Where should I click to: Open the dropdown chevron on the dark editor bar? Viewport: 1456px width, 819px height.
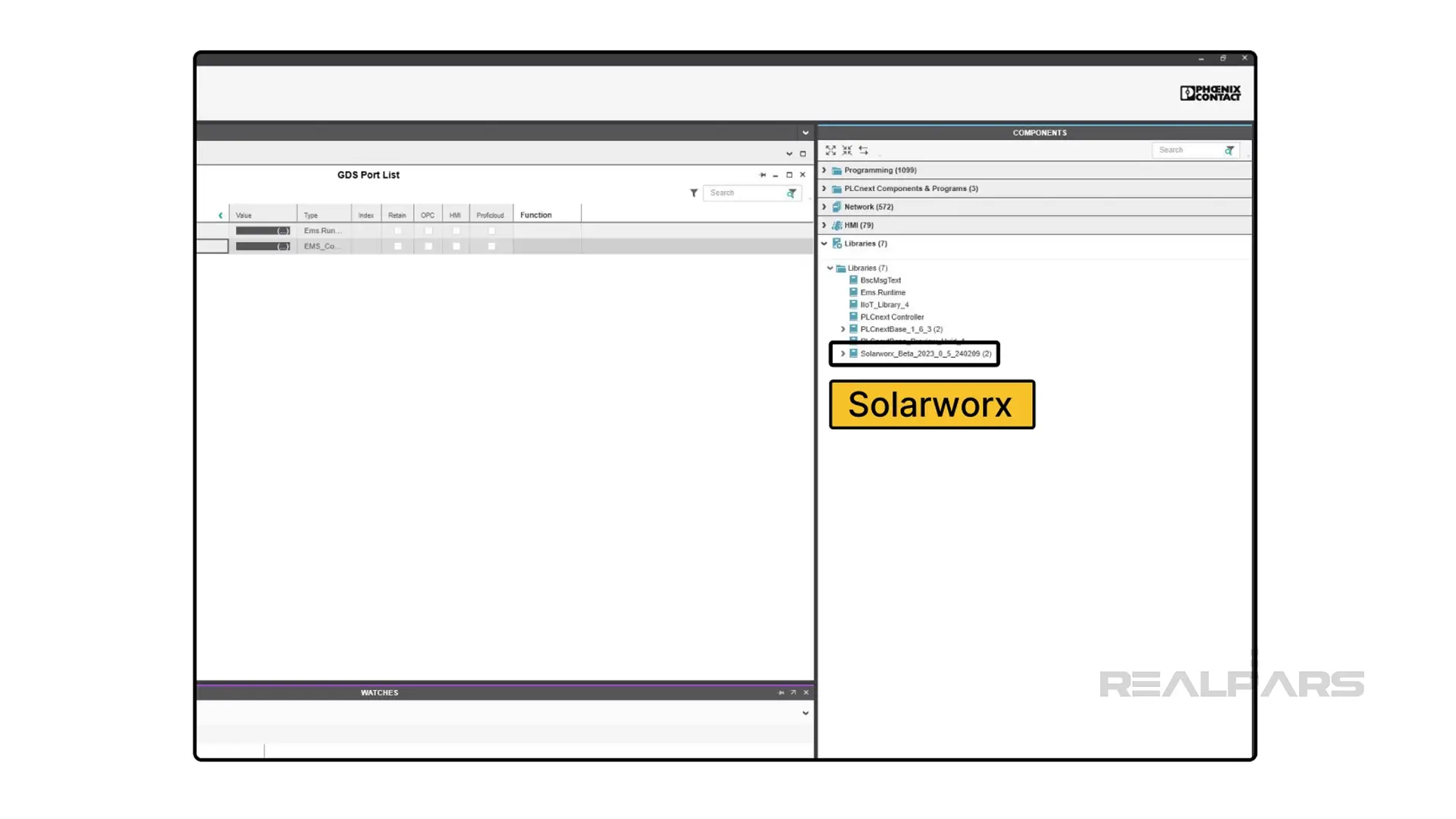tap(805, 133)
